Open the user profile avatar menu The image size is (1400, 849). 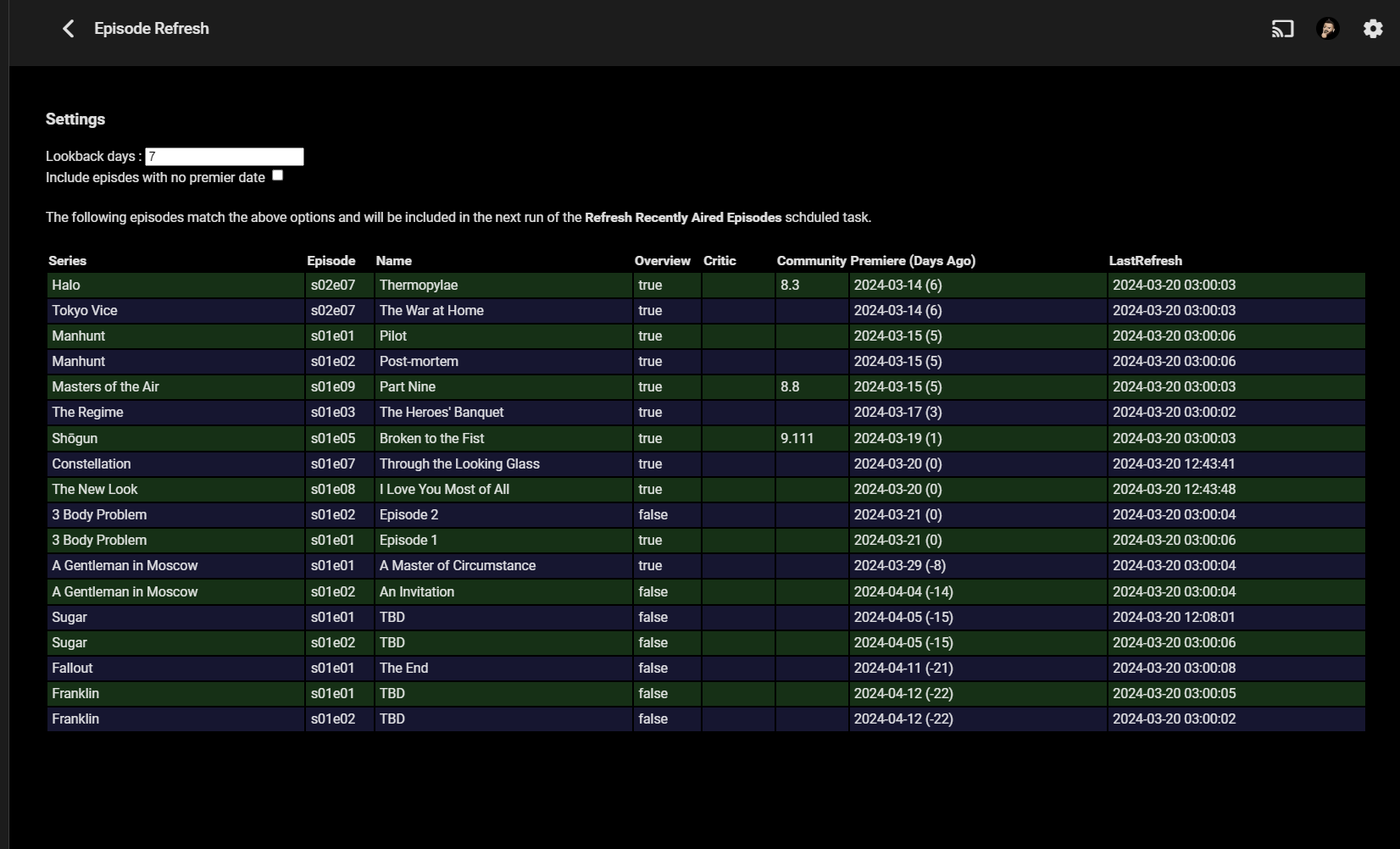pos(1327,28)
